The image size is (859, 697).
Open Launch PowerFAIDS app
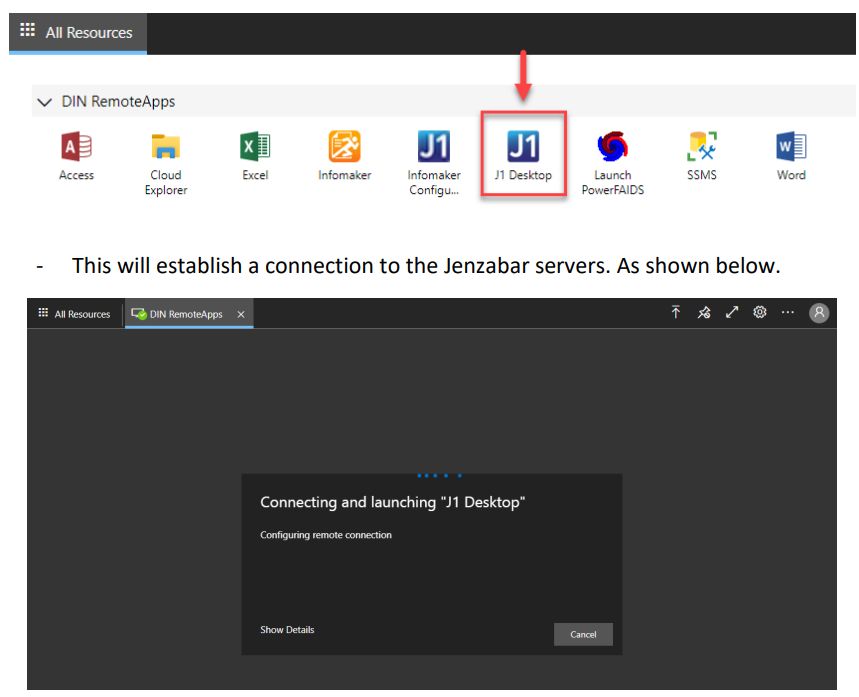(612, 163)
